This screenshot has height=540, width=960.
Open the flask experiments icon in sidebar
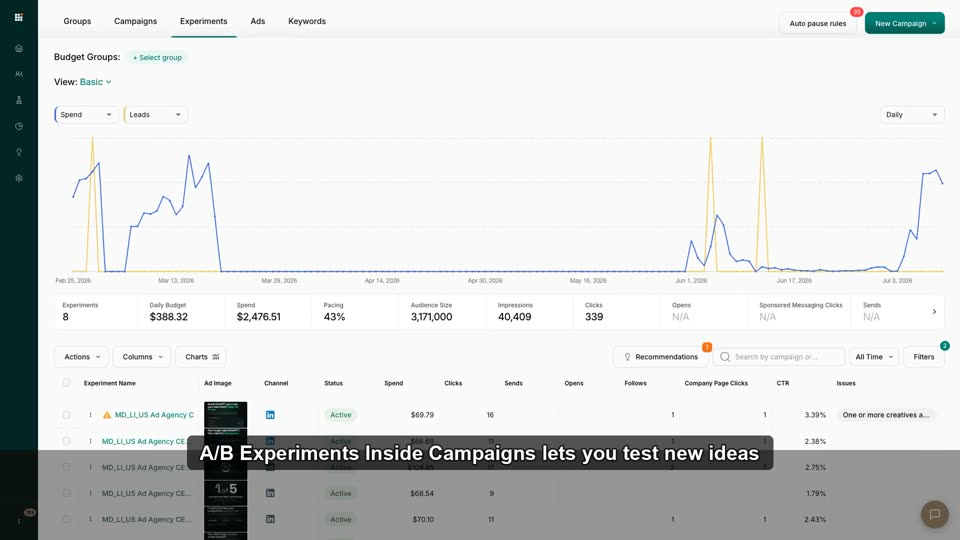click(x=19, y=100)
